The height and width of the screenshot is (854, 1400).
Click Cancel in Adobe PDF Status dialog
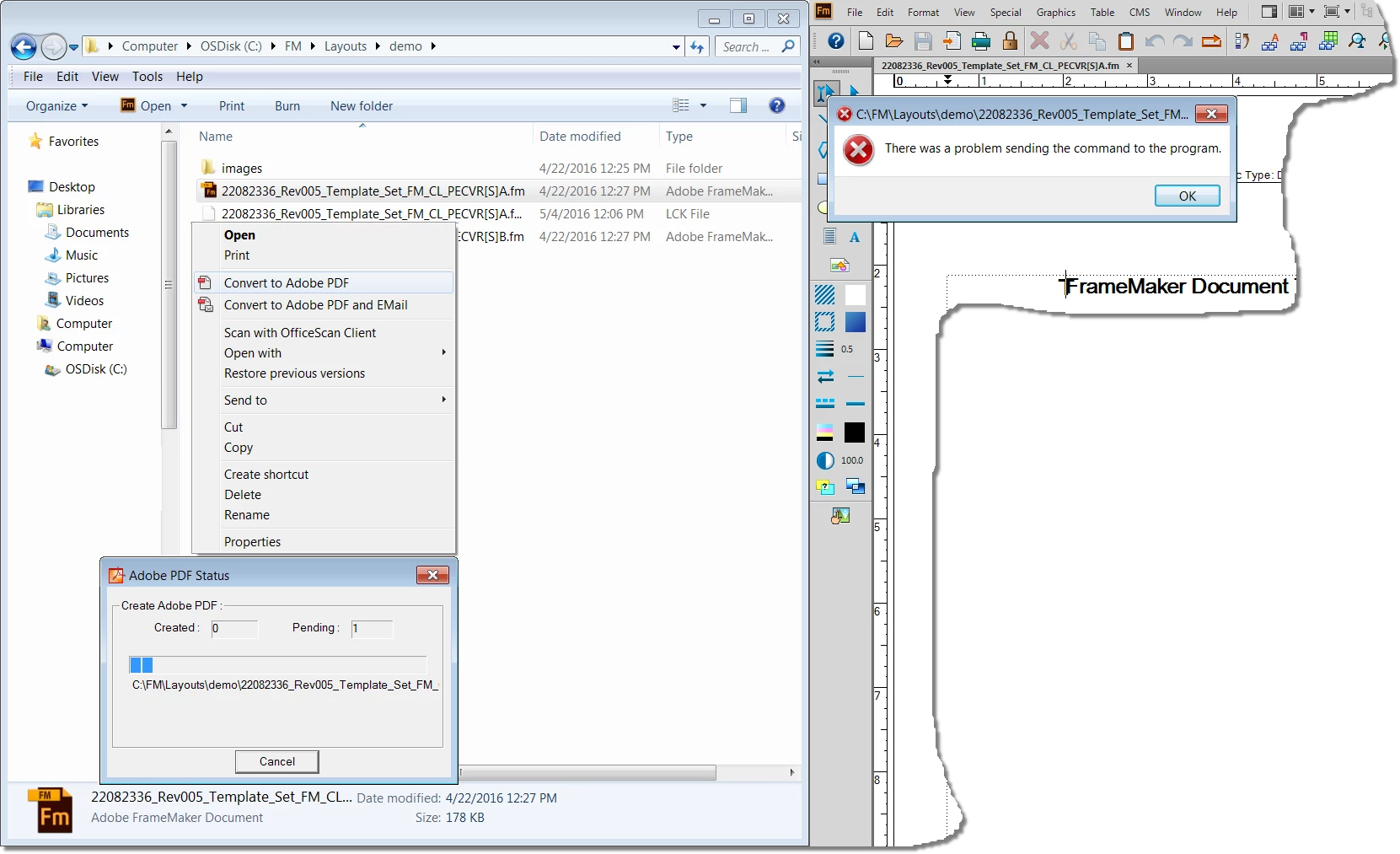point(276,761)
